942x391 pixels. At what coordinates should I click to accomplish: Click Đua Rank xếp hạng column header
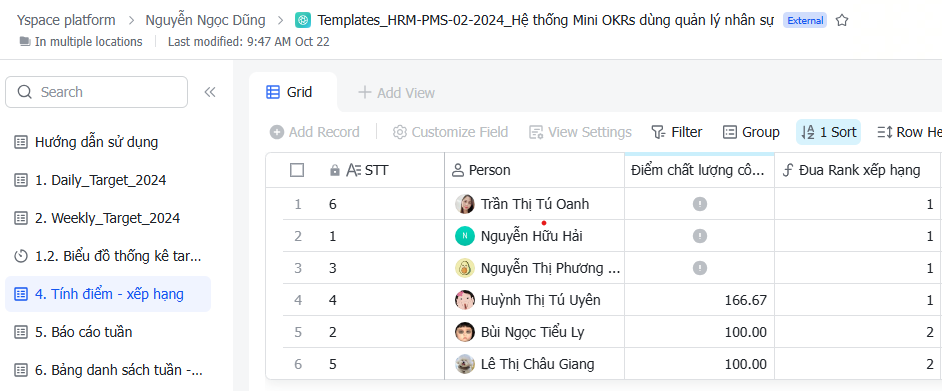point(858,170)
